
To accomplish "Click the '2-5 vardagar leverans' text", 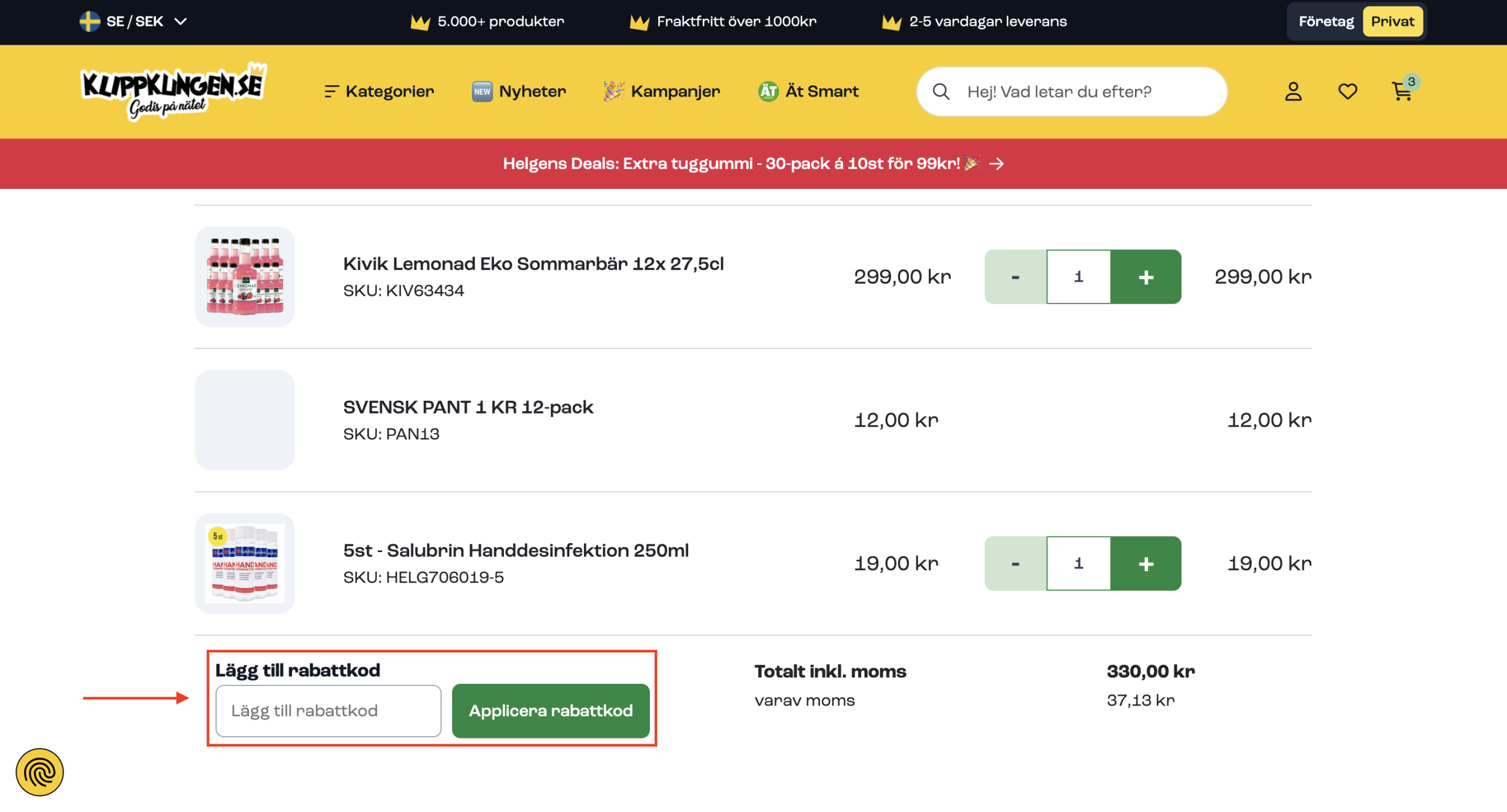I will click(988, 22).
